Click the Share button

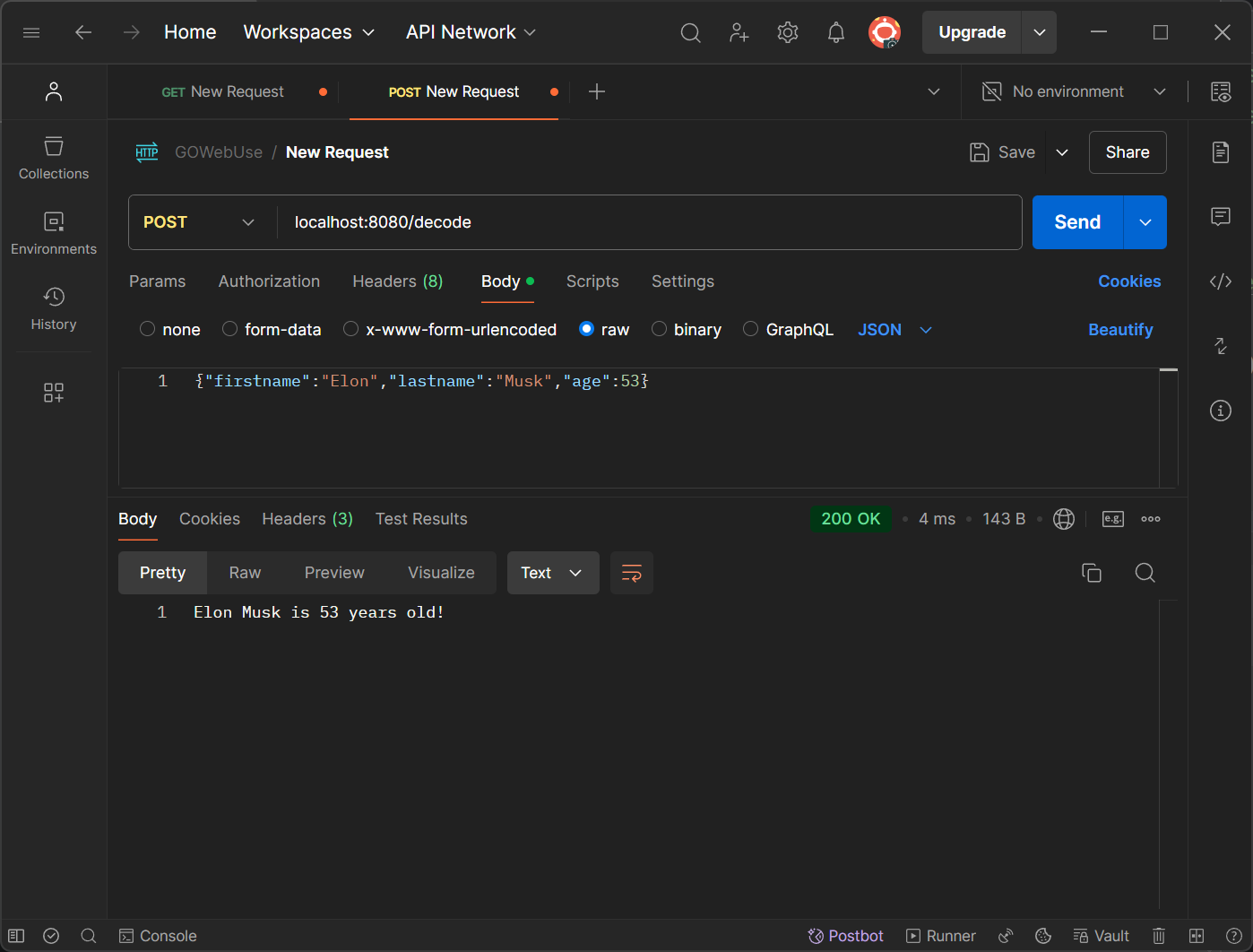click(1128, 152)
